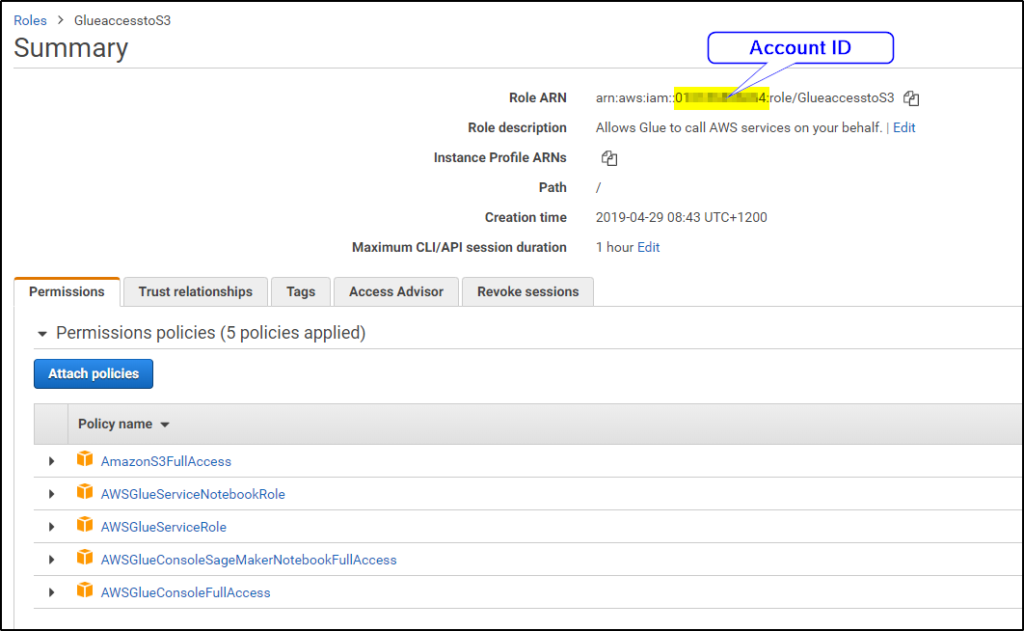Screen dimensions: 1024x631
Task: Open the AWSGlueServiceRole policy link
Action: pyautogui.click(x=163, y=527)
